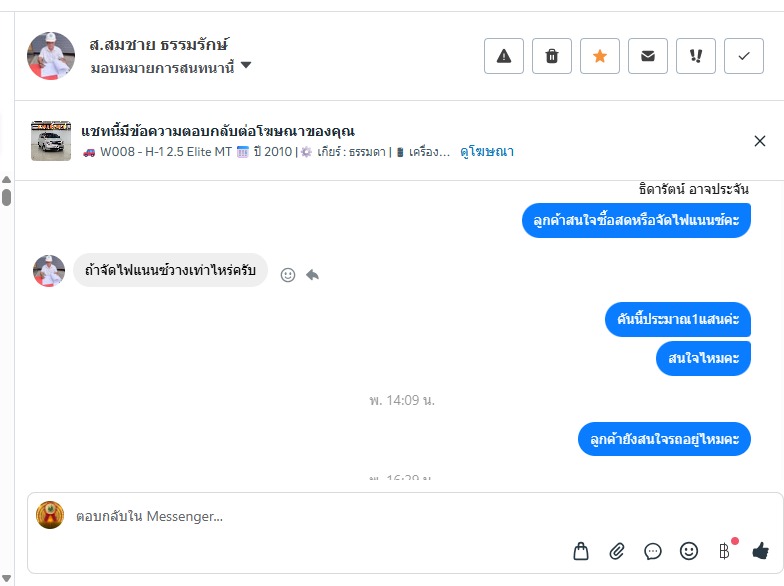Open ส.สมชาย ธรรมรักษ์ contact name
Viewport: 784px width, 586px height.
[159, 44]
